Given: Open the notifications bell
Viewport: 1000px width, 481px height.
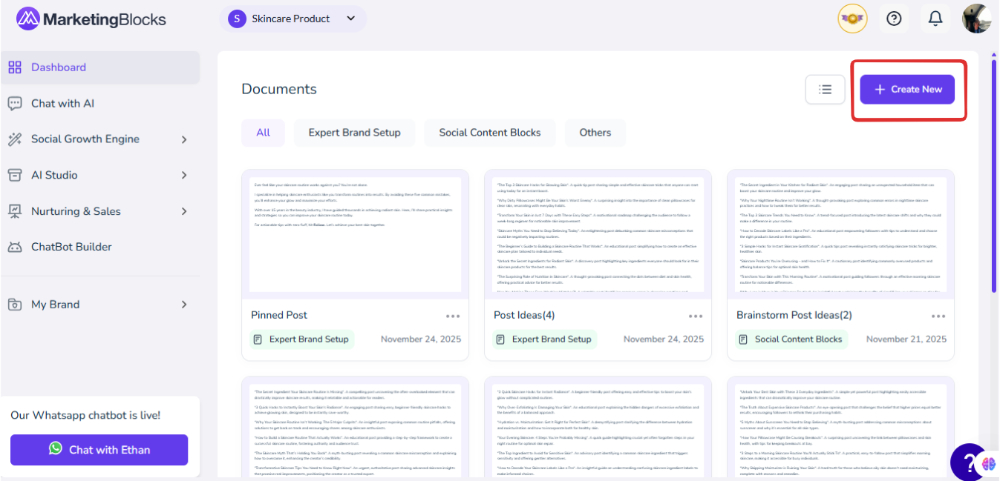Looking at the screenshot, I should (935, 18).
